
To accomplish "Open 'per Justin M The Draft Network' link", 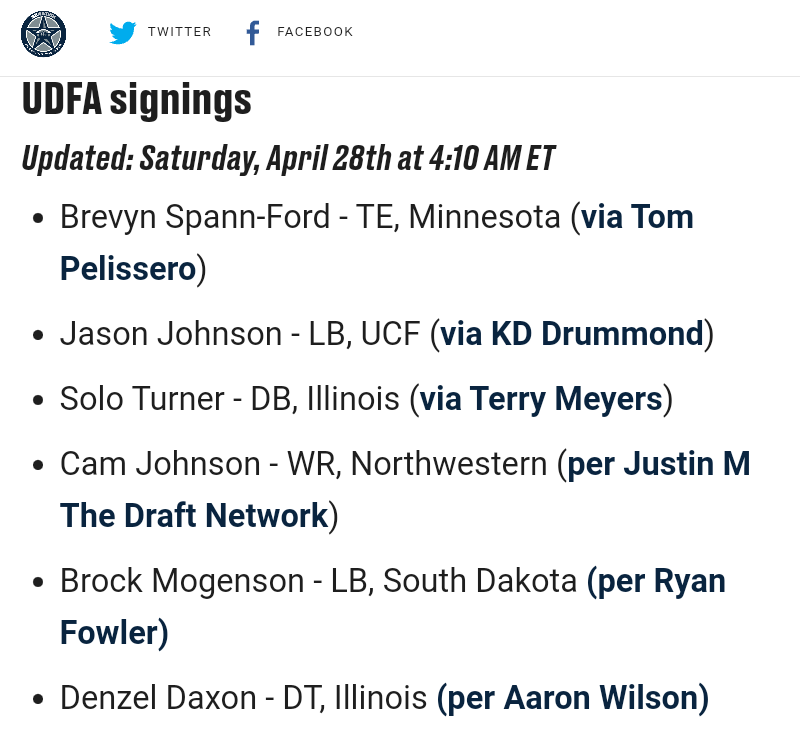I will tap(658, 464).
